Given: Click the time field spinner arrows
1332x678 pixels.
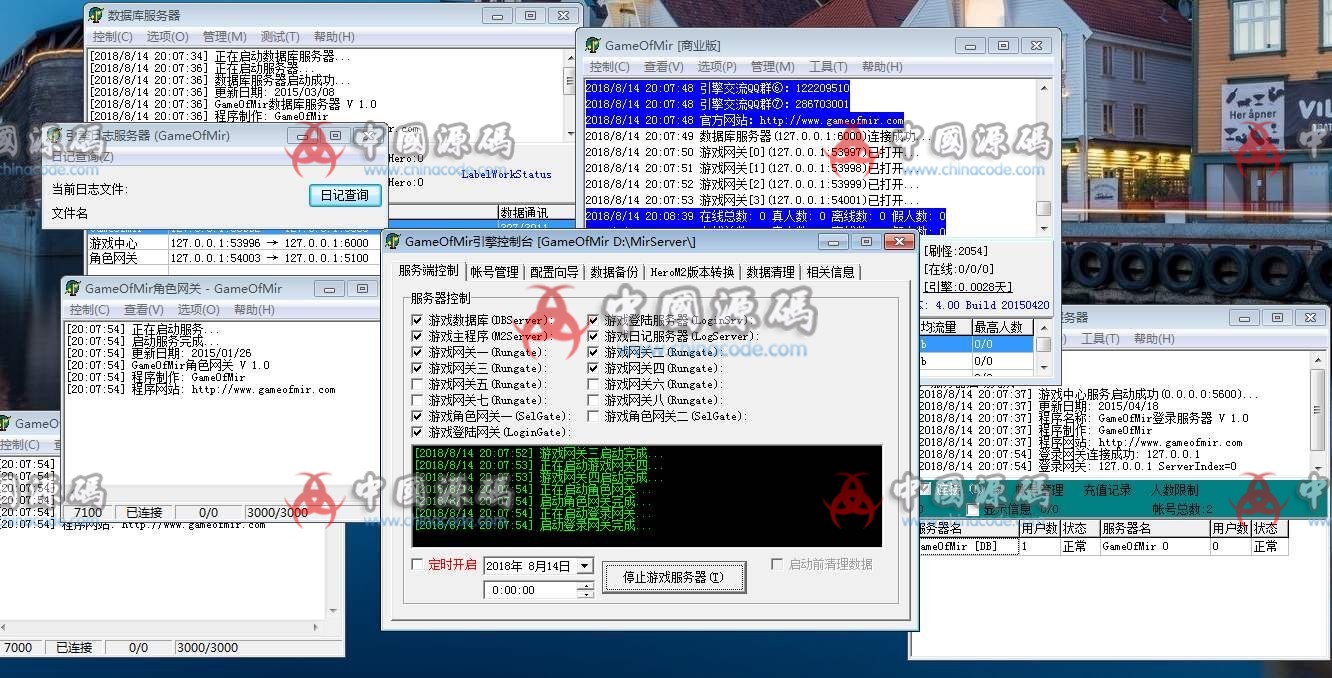Looking at the screenshot, I should [585, 590].
